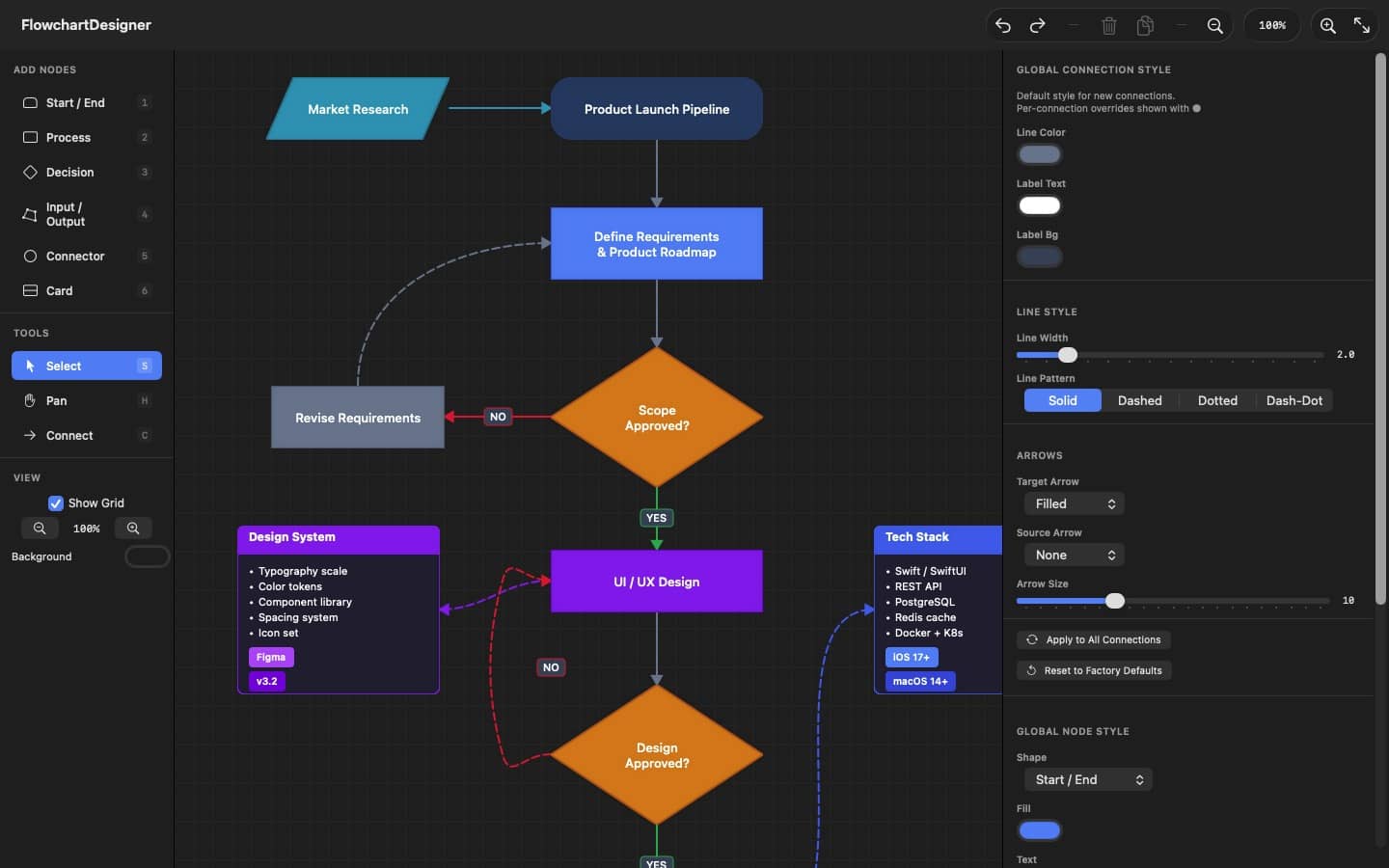Open the Target Arrow dropdown
This screenshot has height=868, width=1389.
[1074, 504]
